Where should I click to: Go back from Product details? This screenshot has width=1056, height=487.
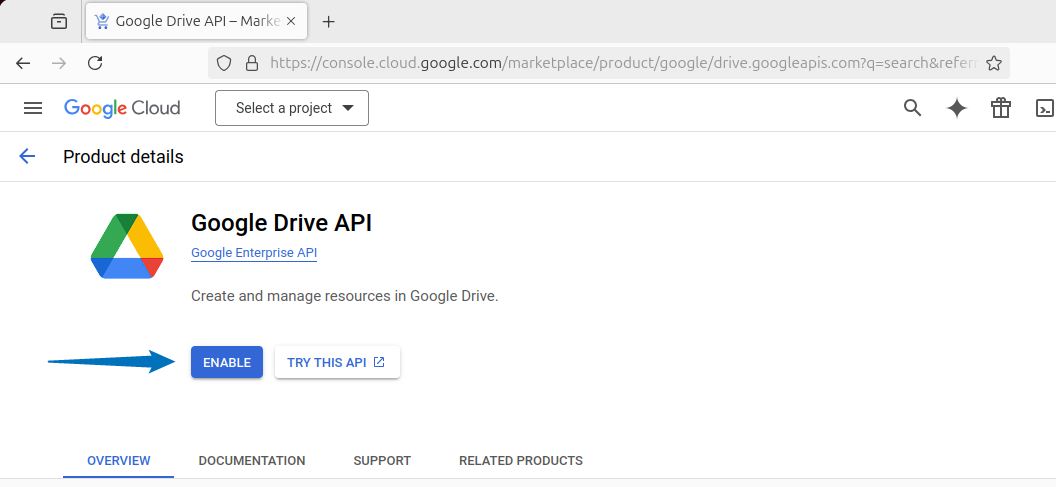point(27,156)
